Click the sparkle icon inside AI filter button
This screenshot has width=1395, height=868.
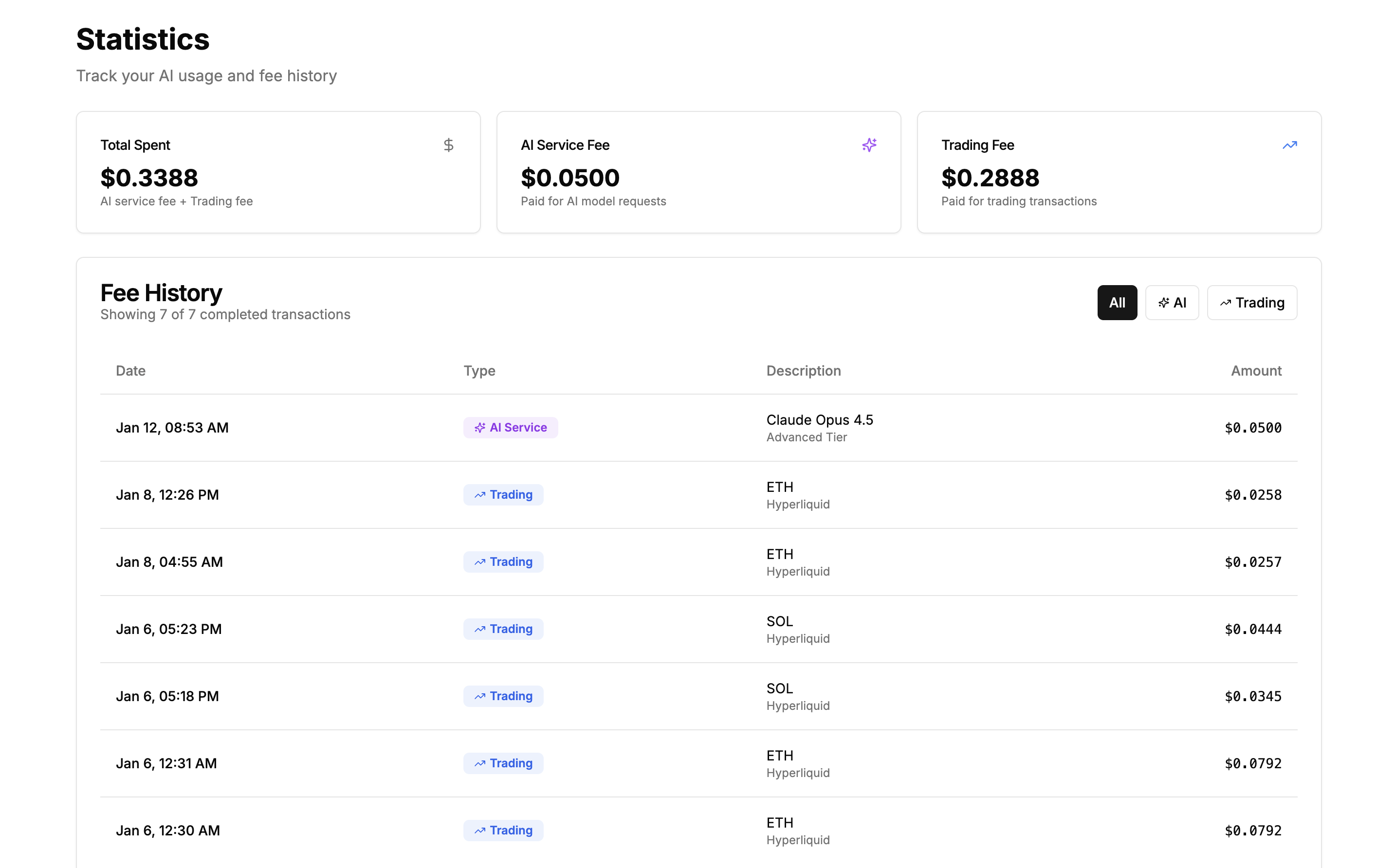click(x=1163, y=303)
